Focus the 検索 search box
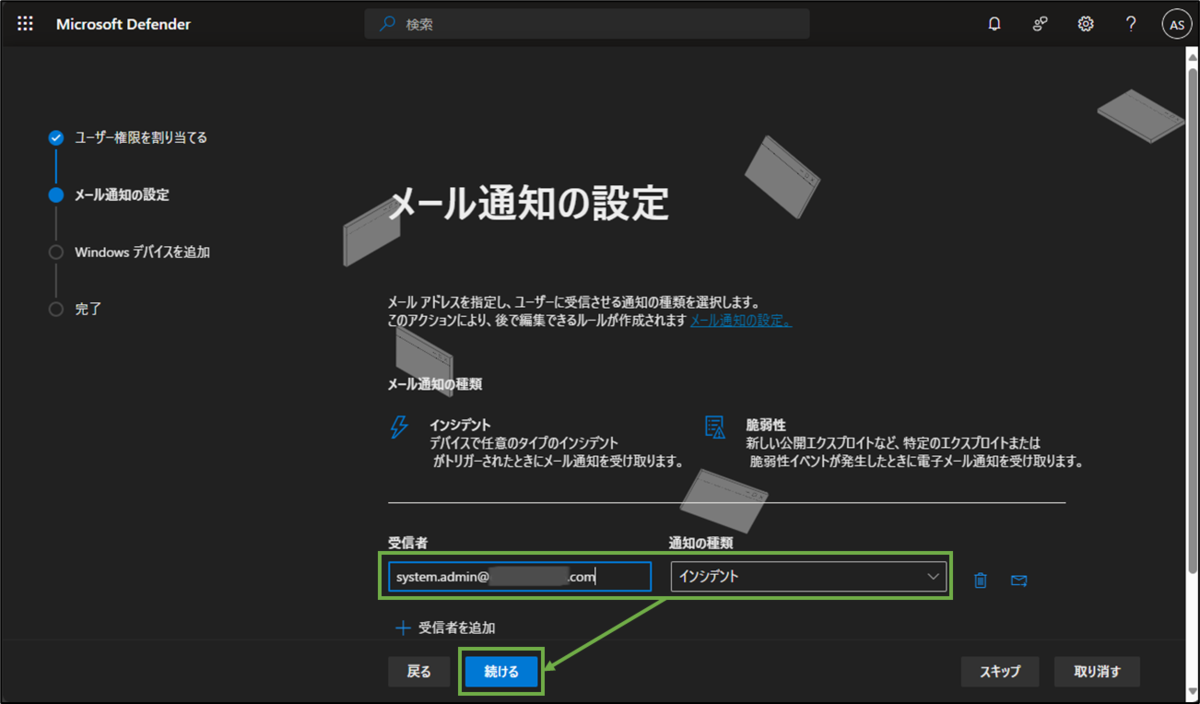The height and width of the screenshot is (704, 1200). 587,24
